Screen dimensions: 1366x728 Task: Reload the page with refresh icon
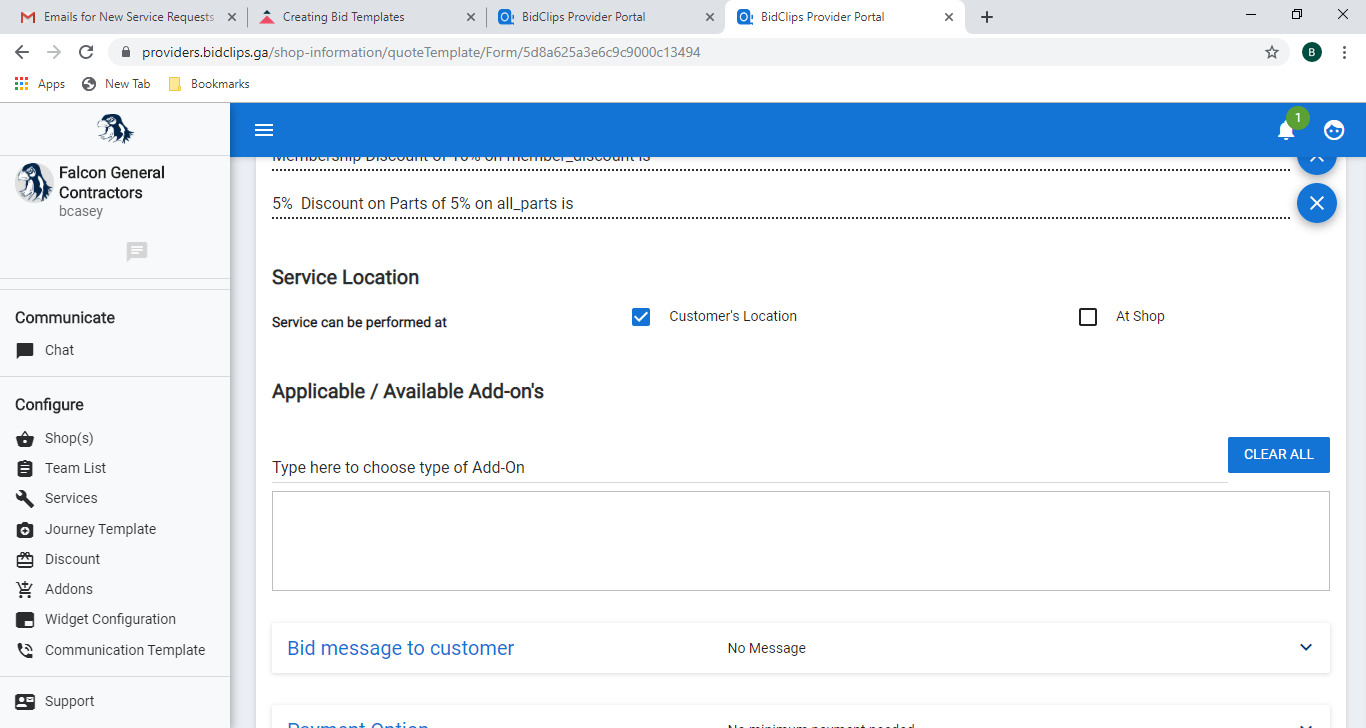coord(86,52)
